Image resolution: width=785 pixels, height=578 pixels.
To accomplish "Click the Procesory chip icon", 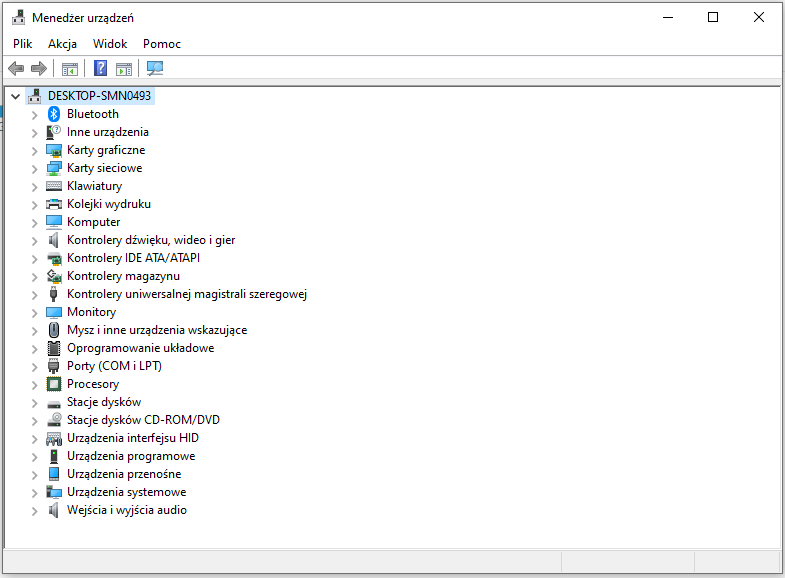I will 54,384.
